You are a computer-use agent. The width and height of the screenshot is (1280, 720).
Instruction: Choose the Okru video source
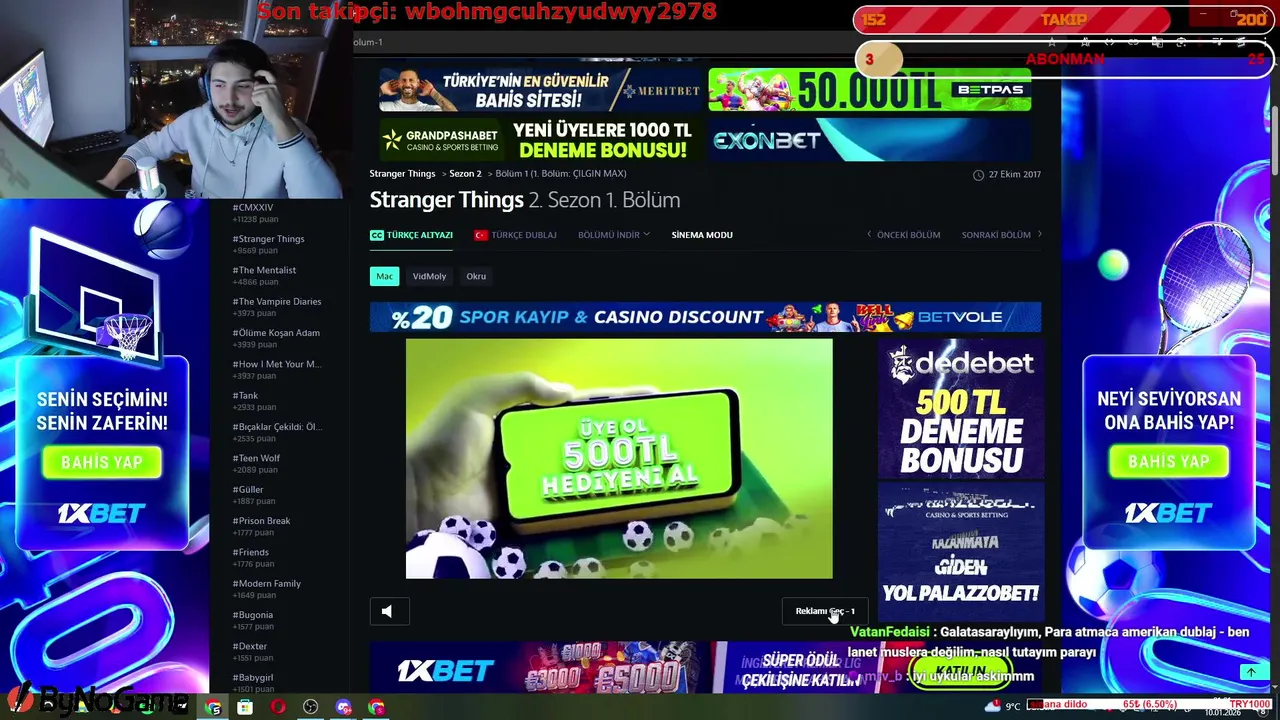tap(476, 276)
